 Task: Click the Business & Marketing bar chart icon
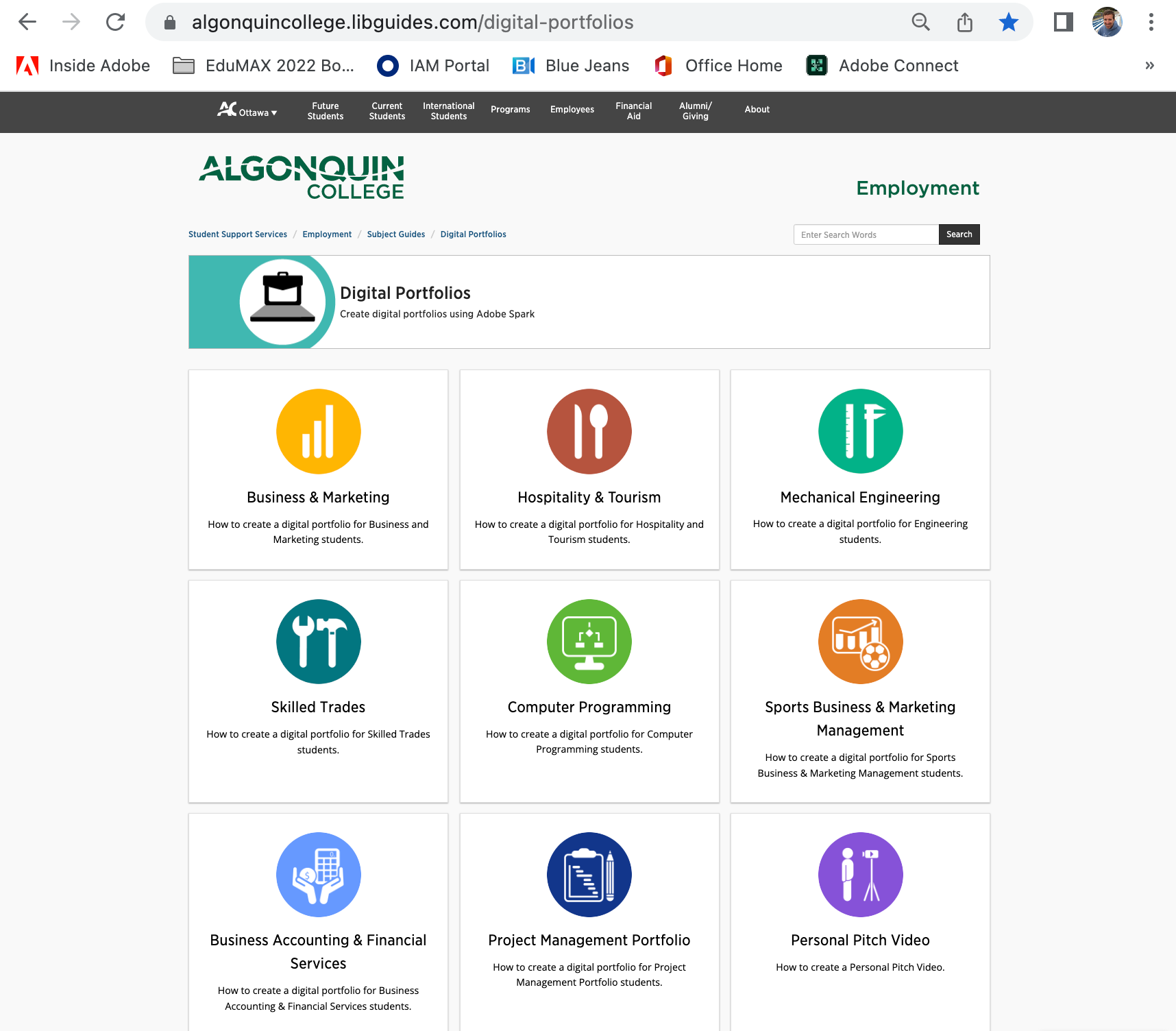pos(318,431)
